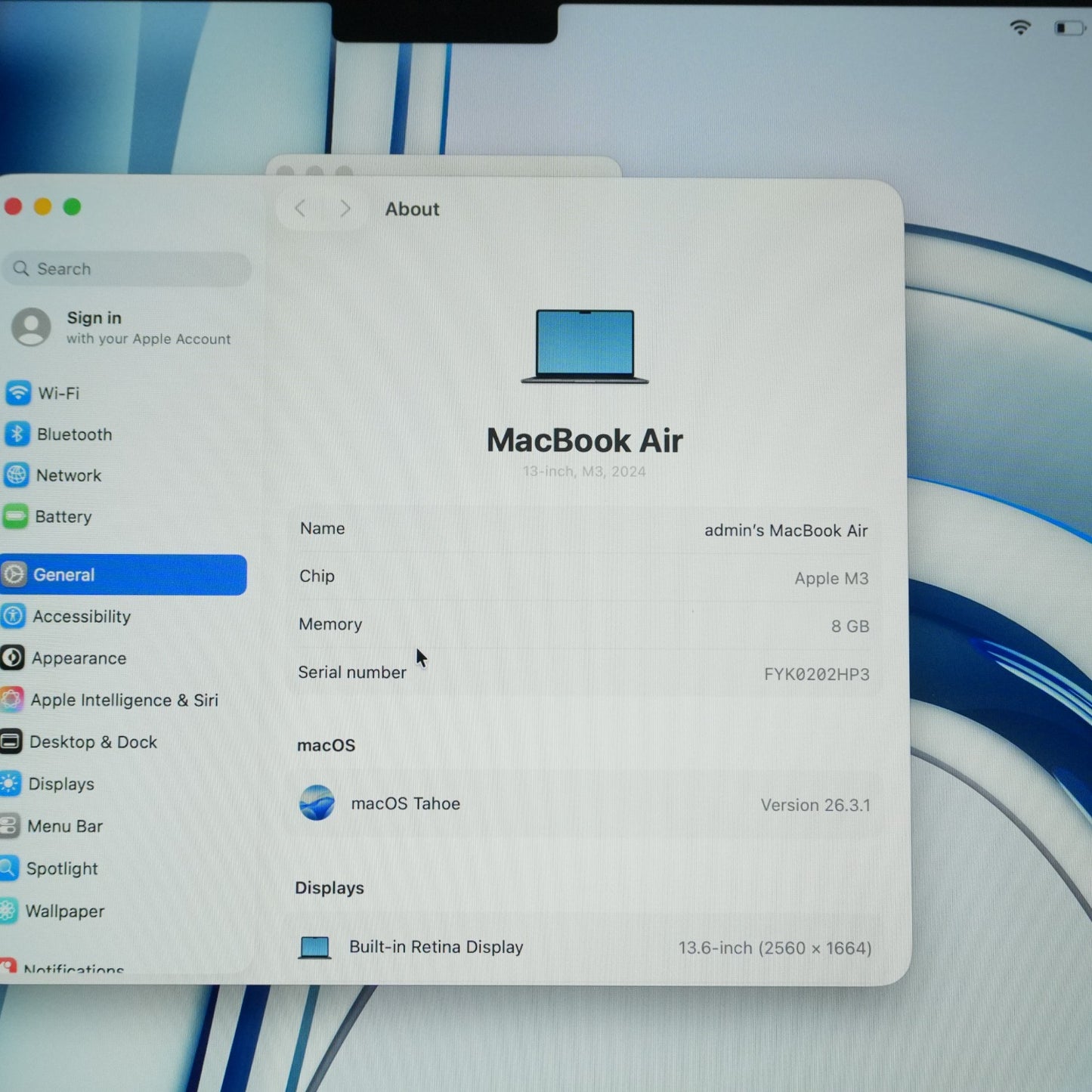Click the 13.6-inch (2560 × 1664) value
This screenshot has width=1092, height=1092.
(775, 948)
